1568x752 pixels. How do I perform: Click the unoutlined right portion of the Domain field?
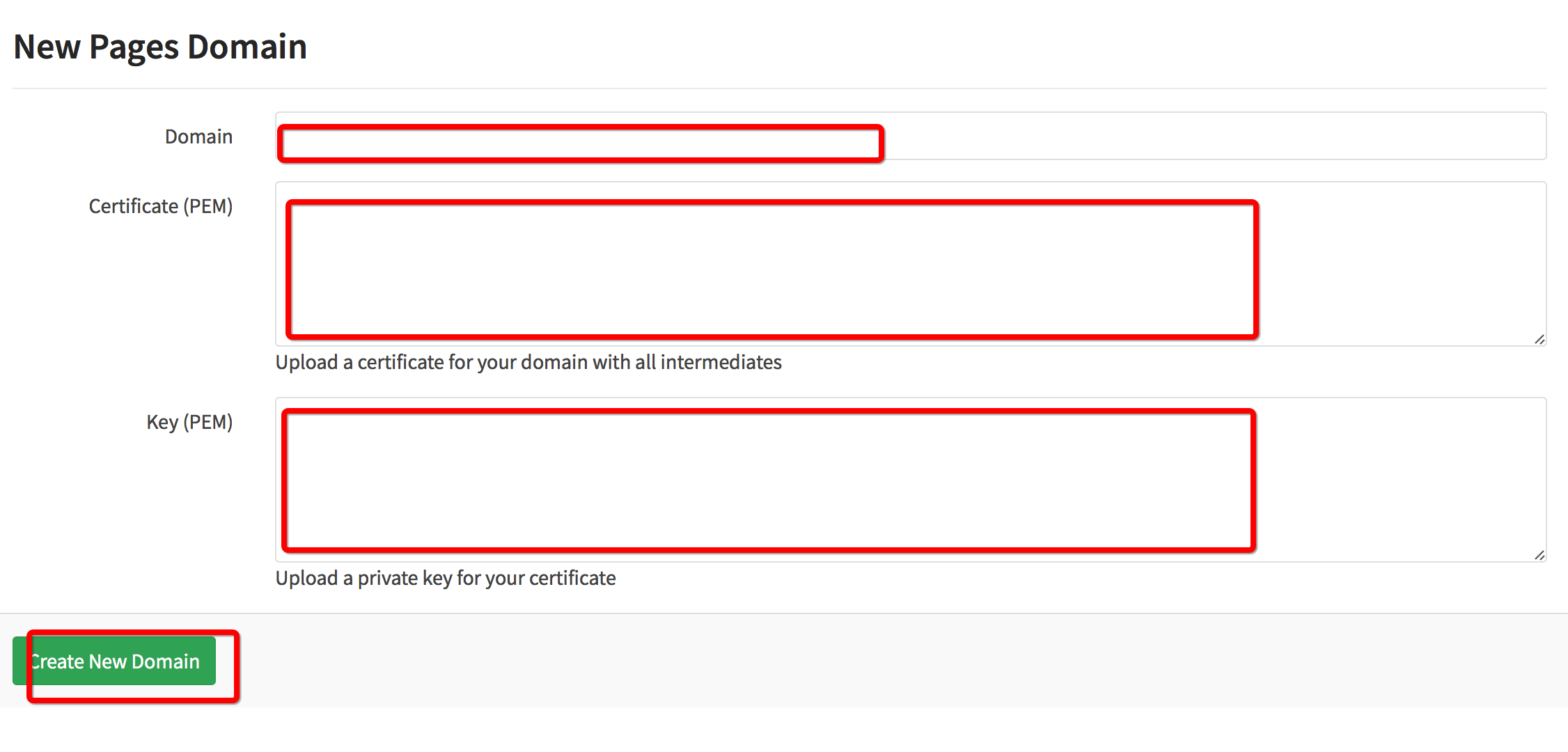1215,136
